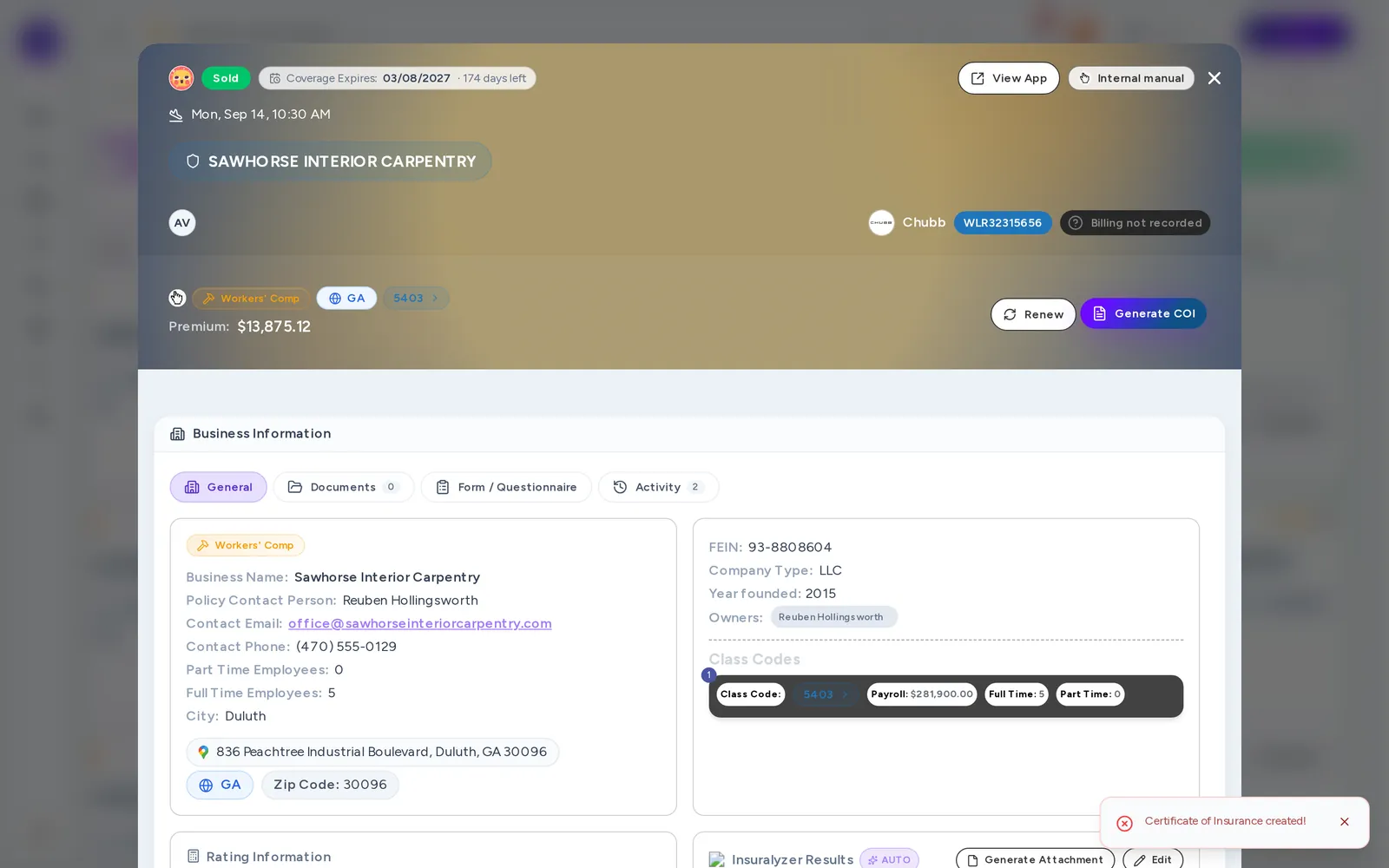Click the Business Information building icon
The height and width of the screenshot is (868, 1389).
(x=178, y=434)
